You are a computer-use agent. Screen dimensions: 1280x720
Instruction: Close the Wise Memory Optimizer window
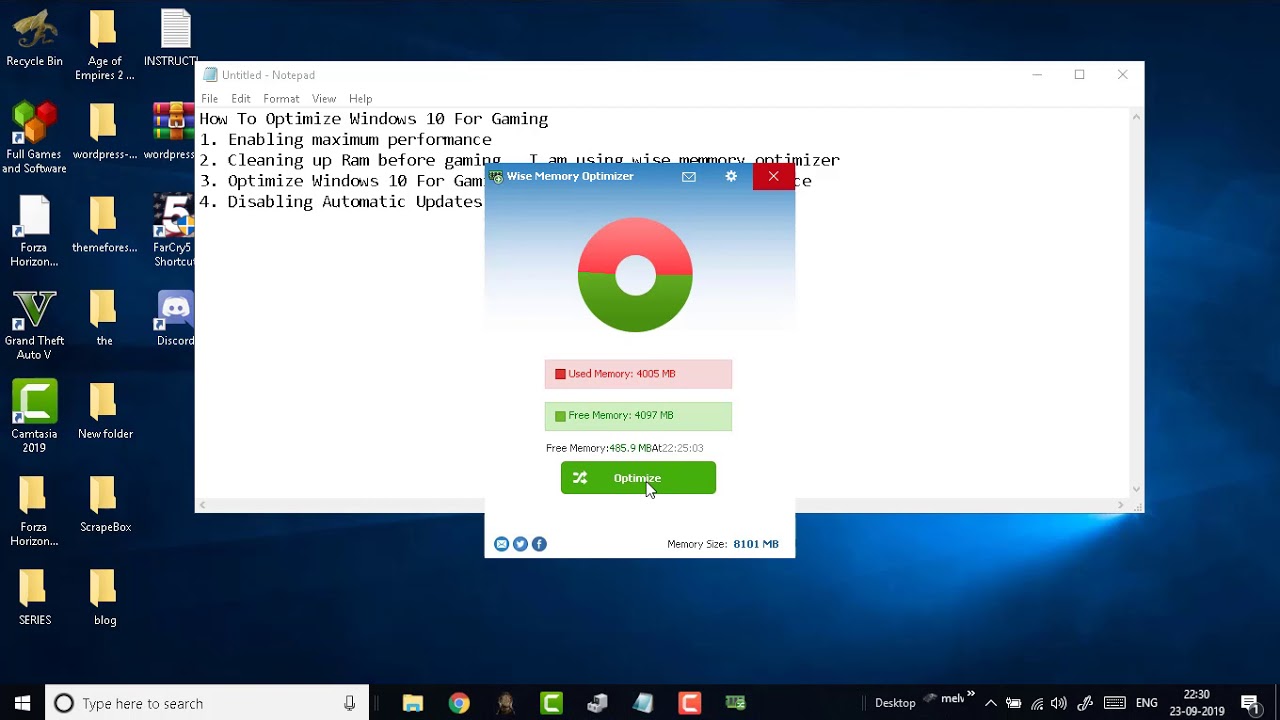point(773,176)
